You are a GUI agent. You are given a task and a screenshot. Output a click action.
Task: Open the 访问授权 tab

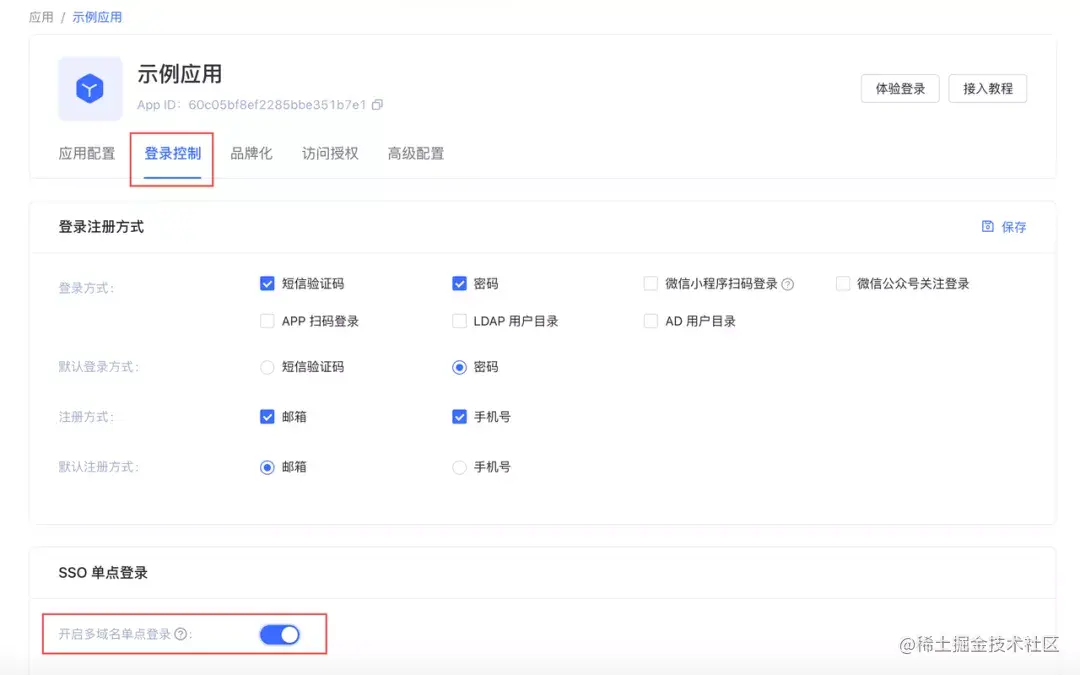coord(330,154)
